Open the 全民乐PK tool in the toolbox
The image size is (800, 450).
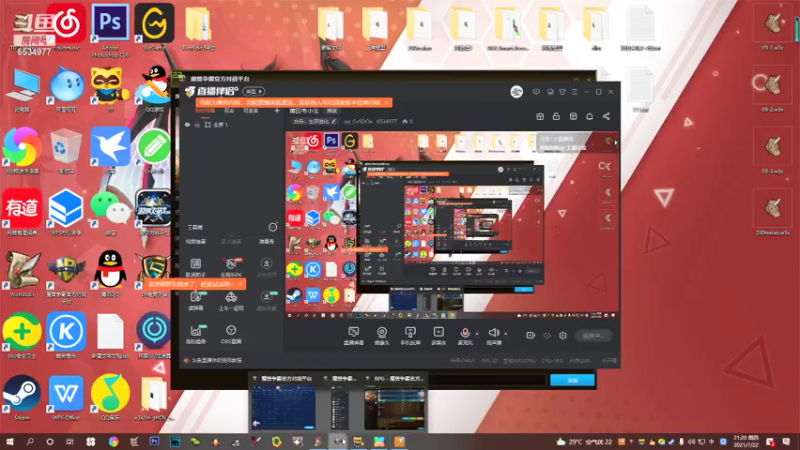(231, 267)
